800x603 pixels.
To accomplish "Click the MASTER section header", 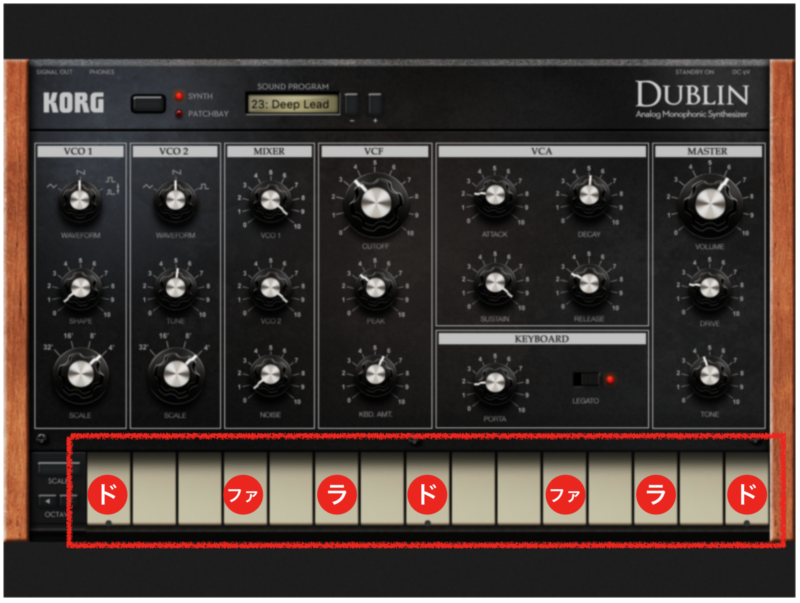I will pyautogui.click(x=708, y=151).
